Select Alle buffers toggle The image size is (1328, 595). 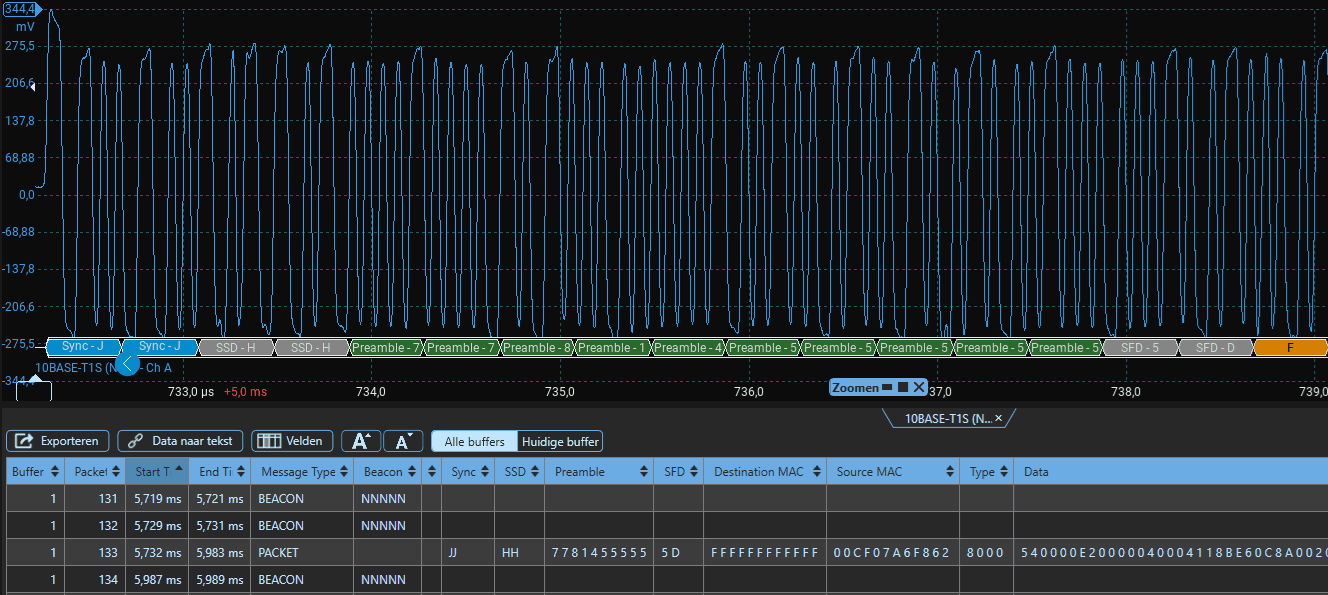tap(475, 442)
